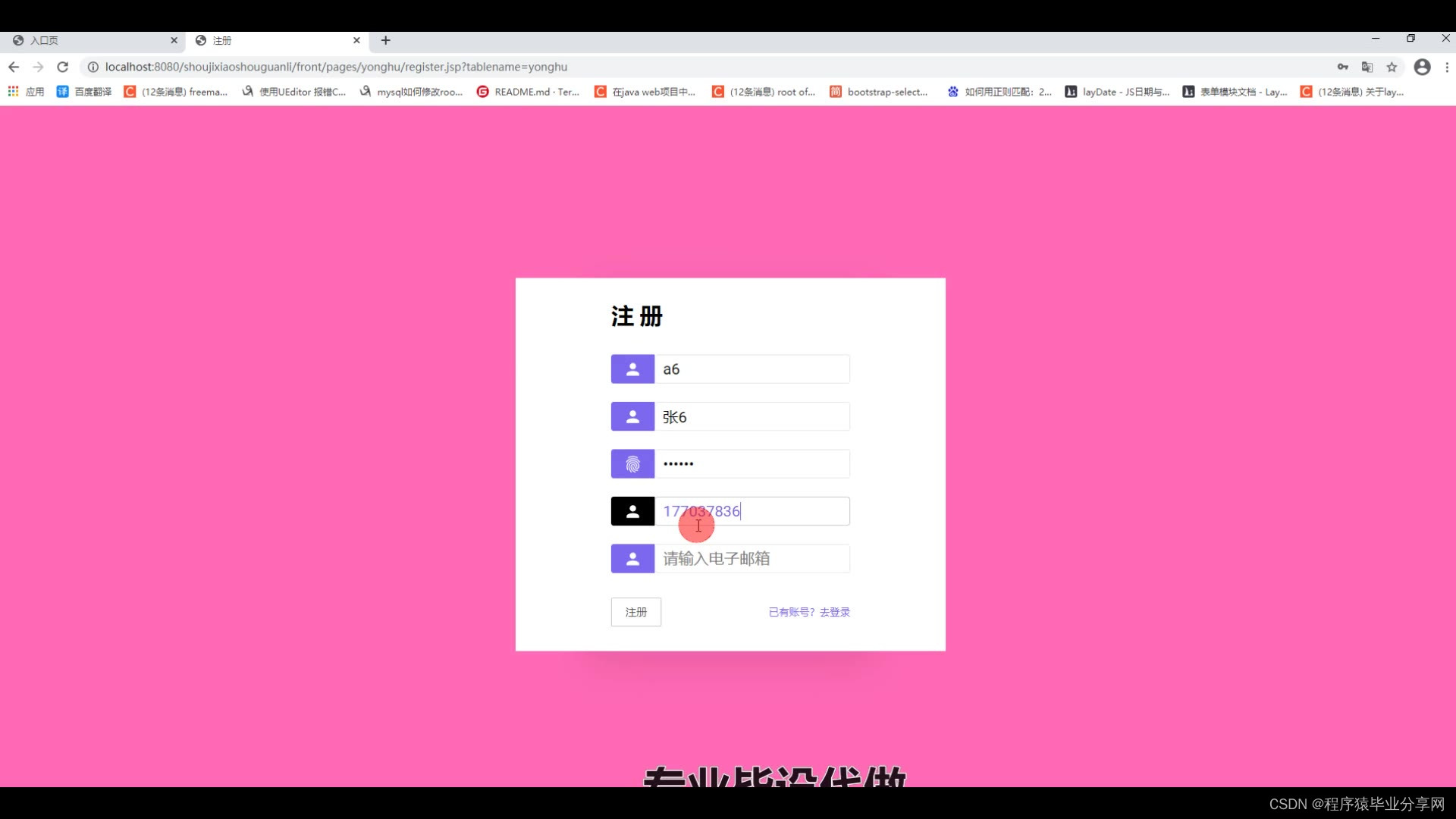
Task: Click the fingerprint icon beside password field
Action: 632,464
